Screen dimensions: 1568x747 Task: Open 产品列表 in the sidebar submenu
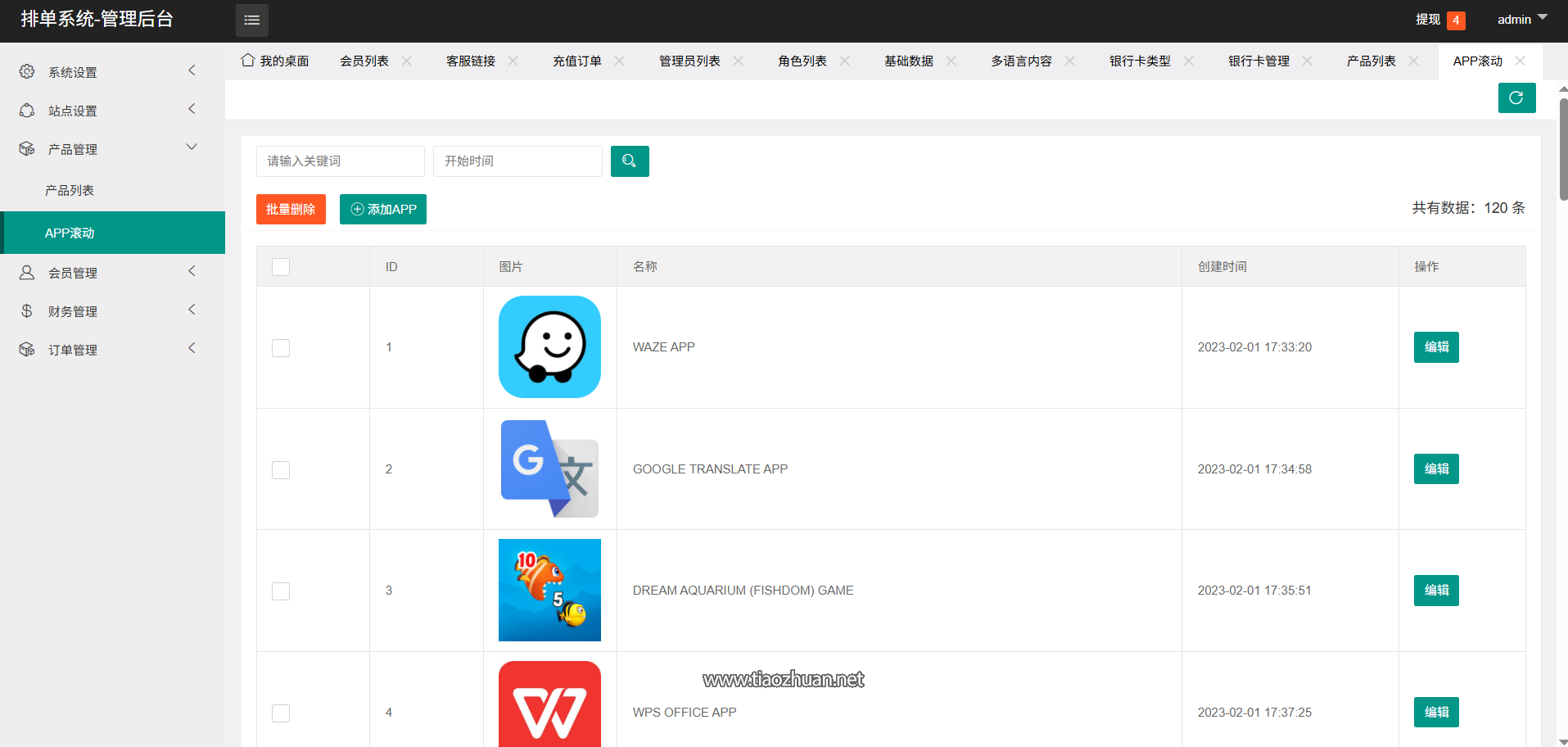point(70,191)
